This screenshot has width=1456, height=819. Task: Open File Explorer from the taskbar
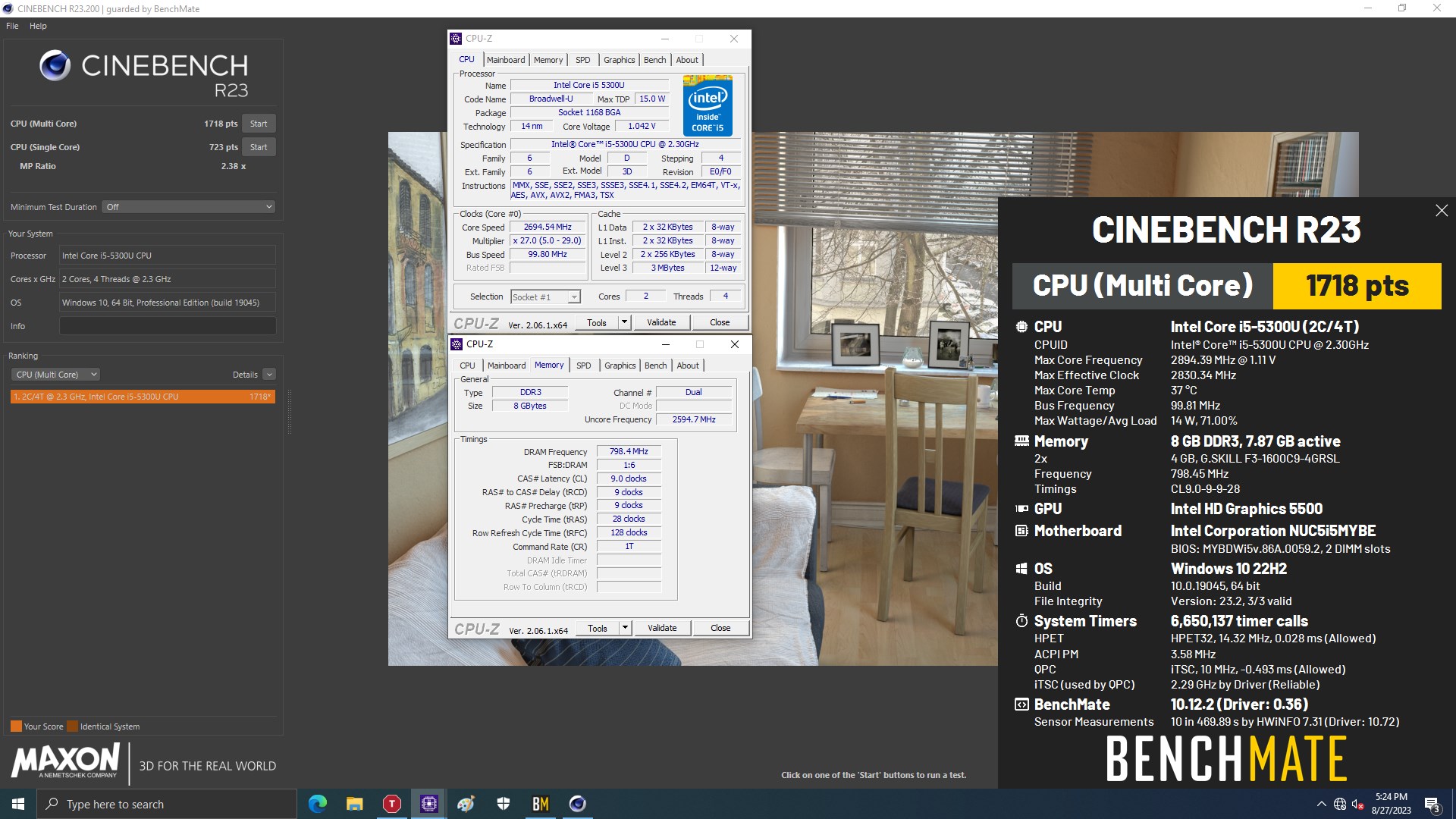point(355,804)
